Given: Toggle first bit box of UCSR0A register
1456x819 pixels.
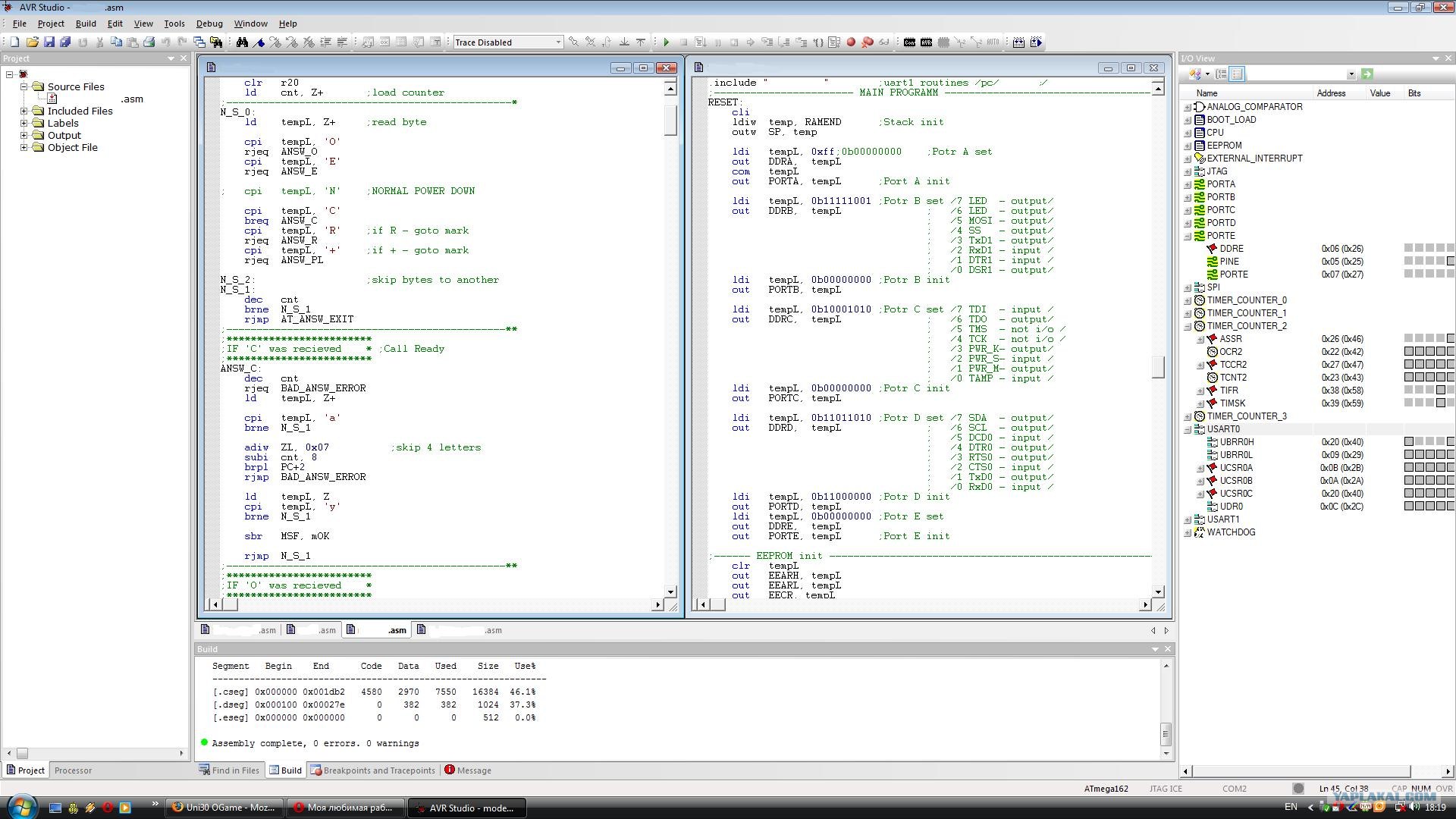Looking at the screenshot, I should [1409, 468].
